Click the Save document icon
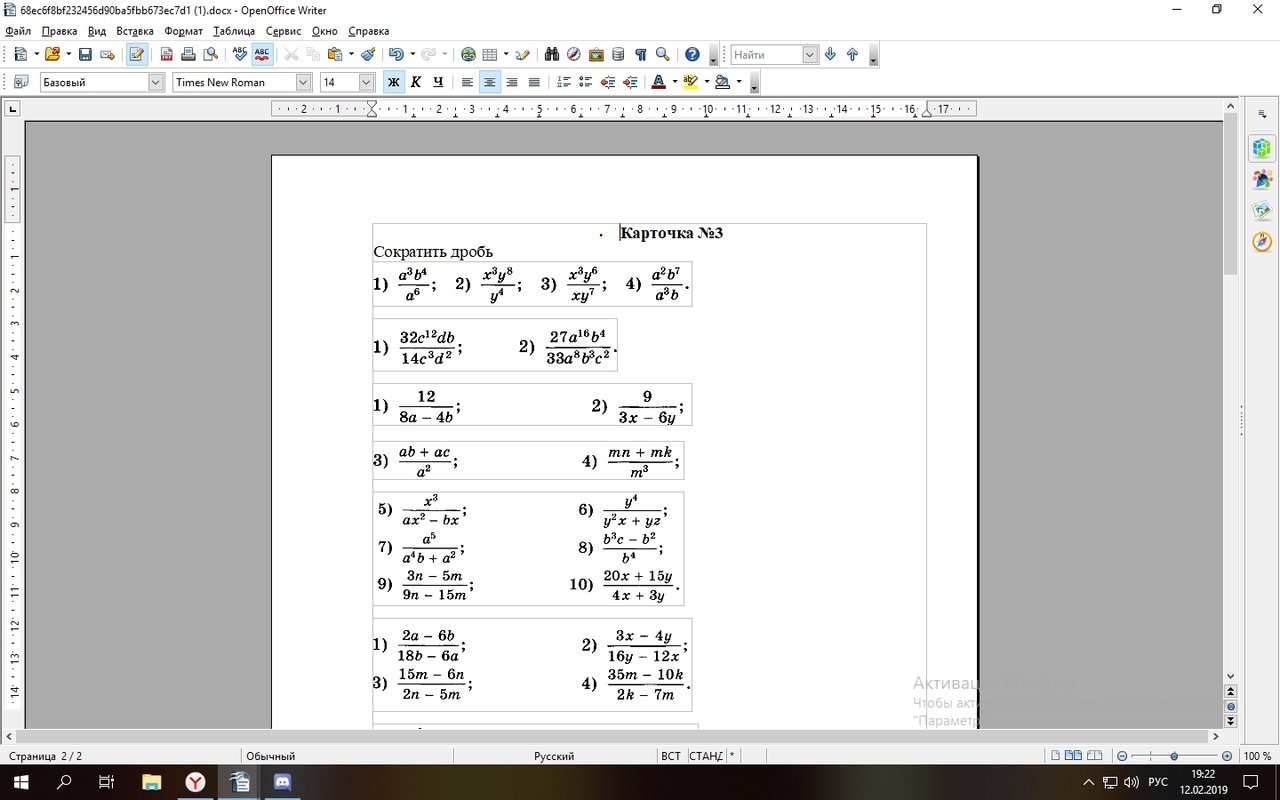 point(85,55)
